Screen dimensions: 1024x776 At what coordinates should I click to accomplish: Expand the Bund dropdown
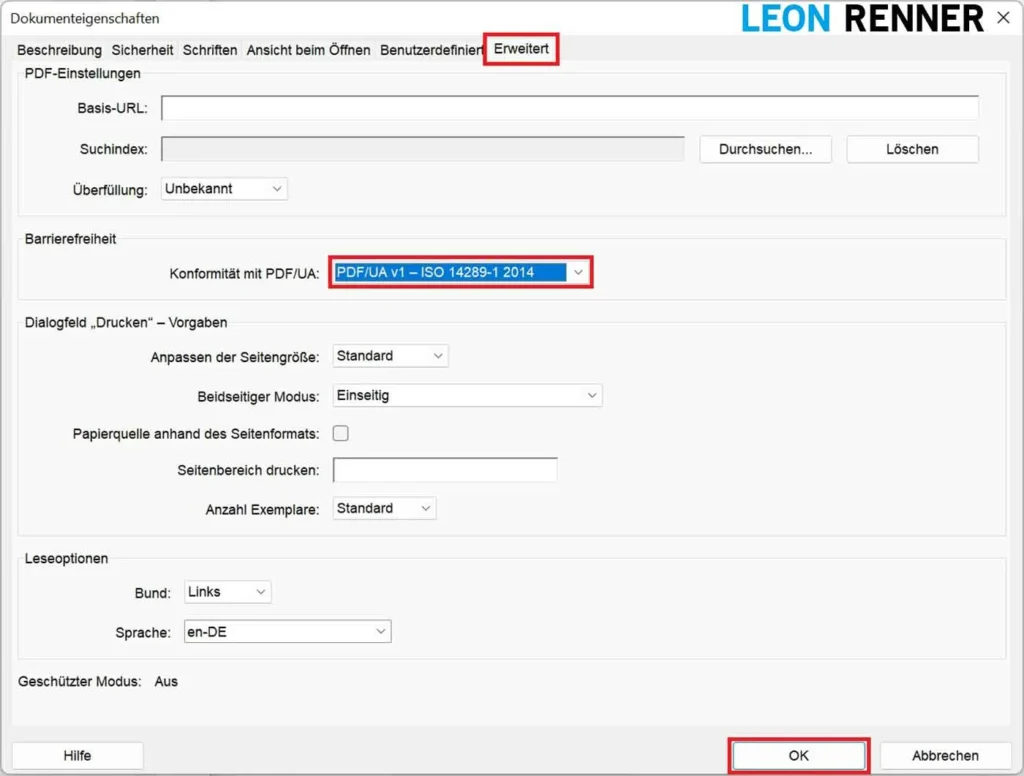228,592
